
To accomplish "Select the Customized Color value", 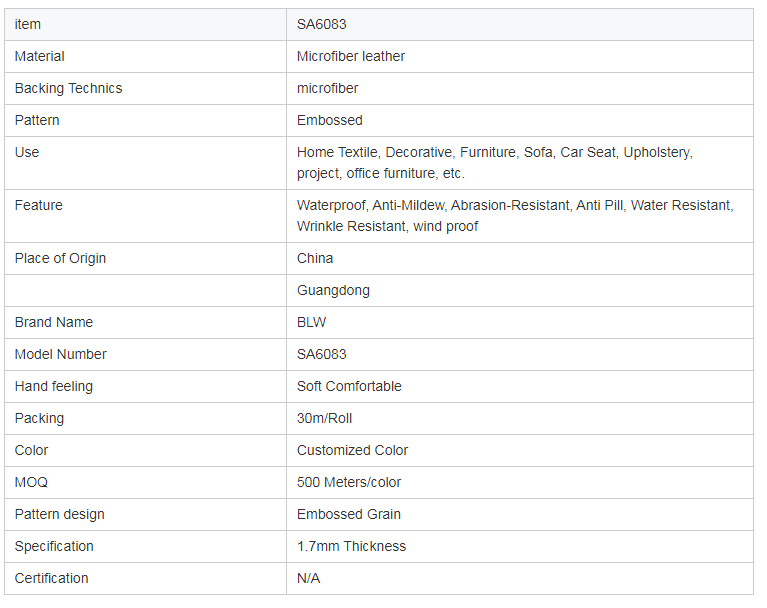I will 352,450.
